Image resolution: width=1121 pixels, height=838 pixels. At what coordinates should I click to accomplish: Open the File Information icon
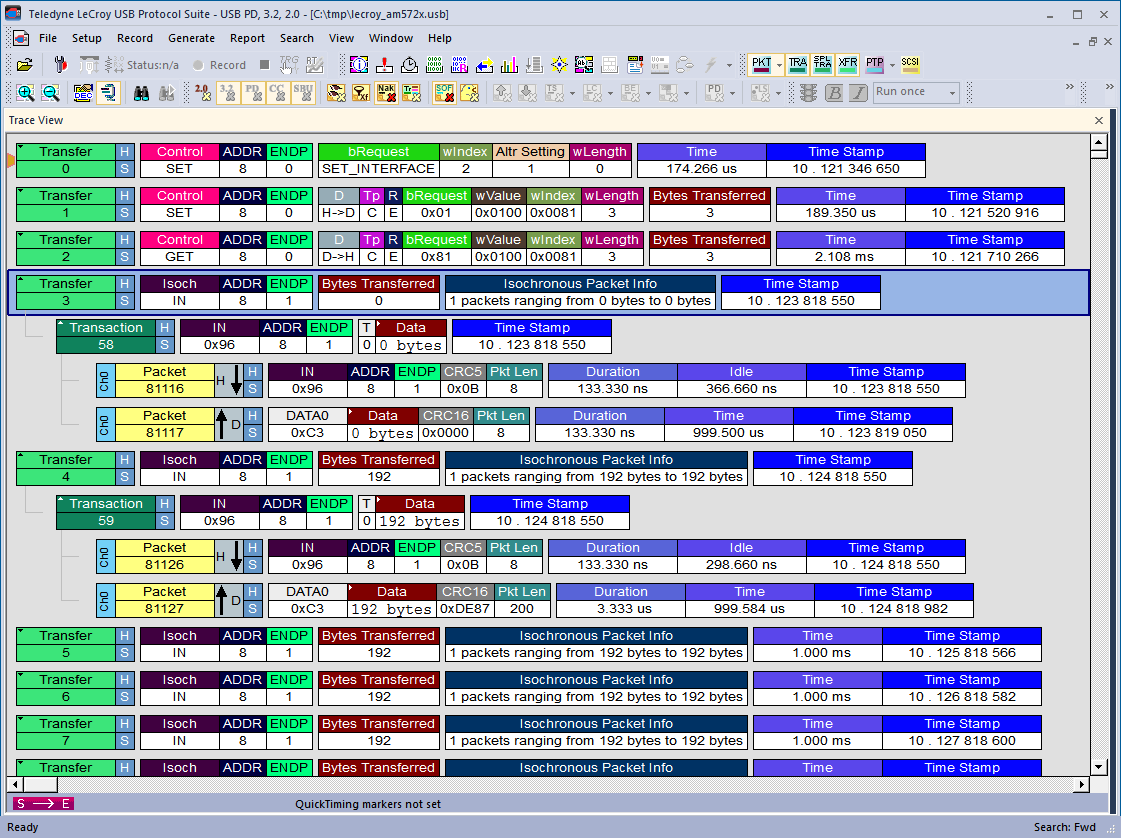tap(359, 65)
